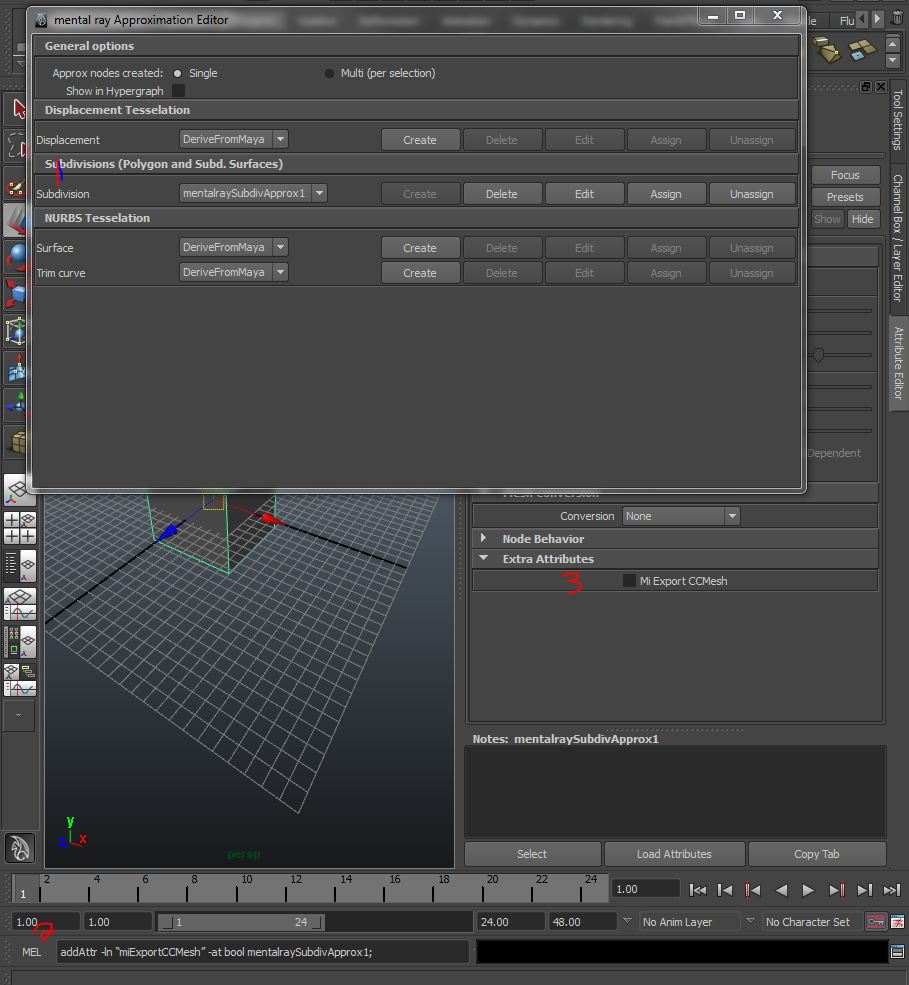Switch to the Attribute Editor side tab
This screenshot has height=985, width=909.
pos(898,362)
